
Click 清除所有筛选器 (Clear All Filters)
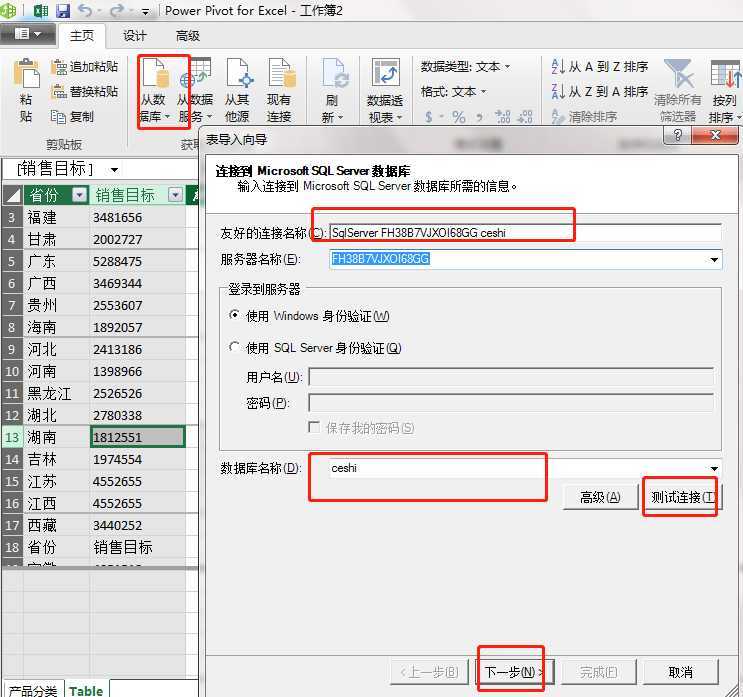point(678,90)
